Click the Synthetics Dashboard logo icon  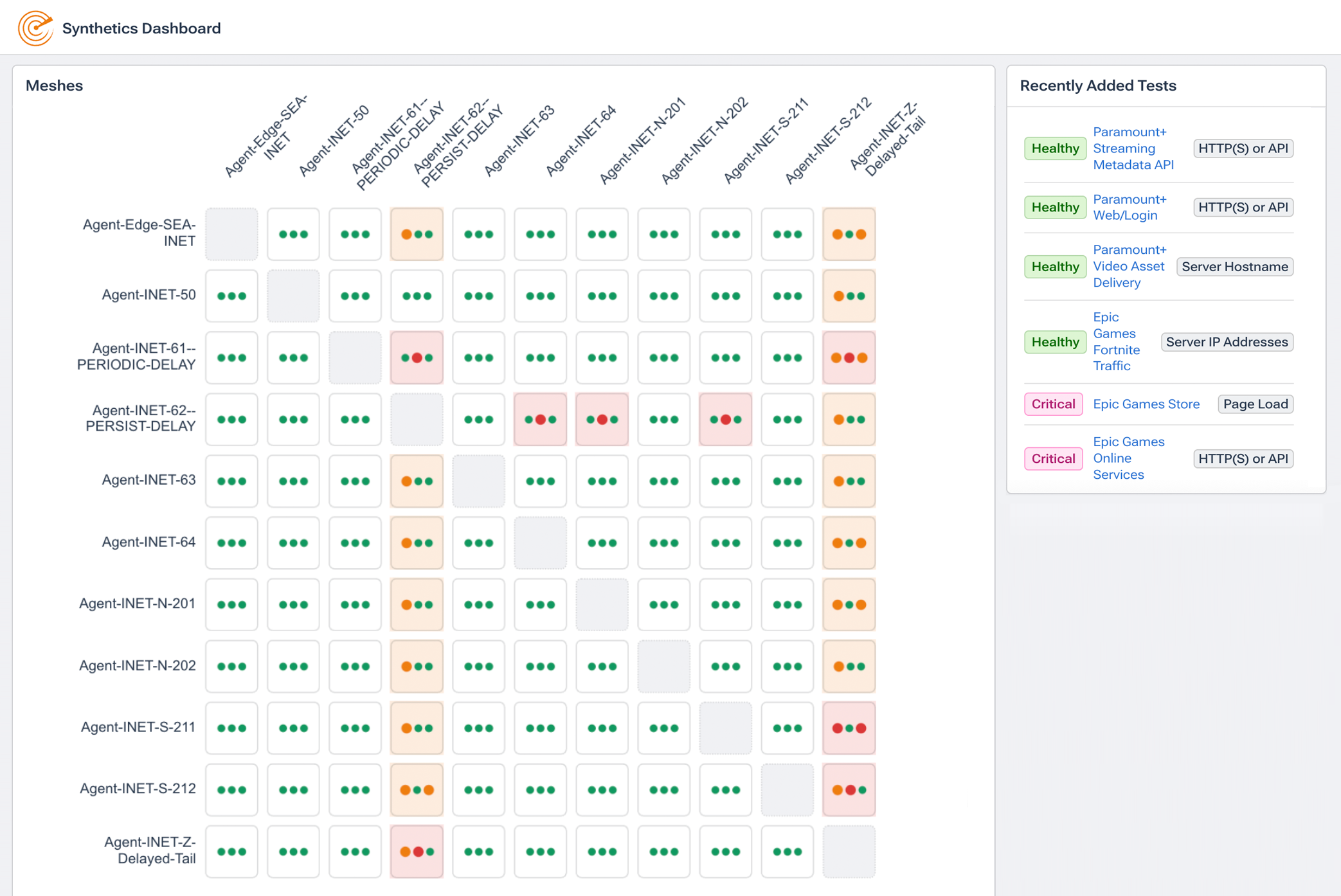(35, 28)
